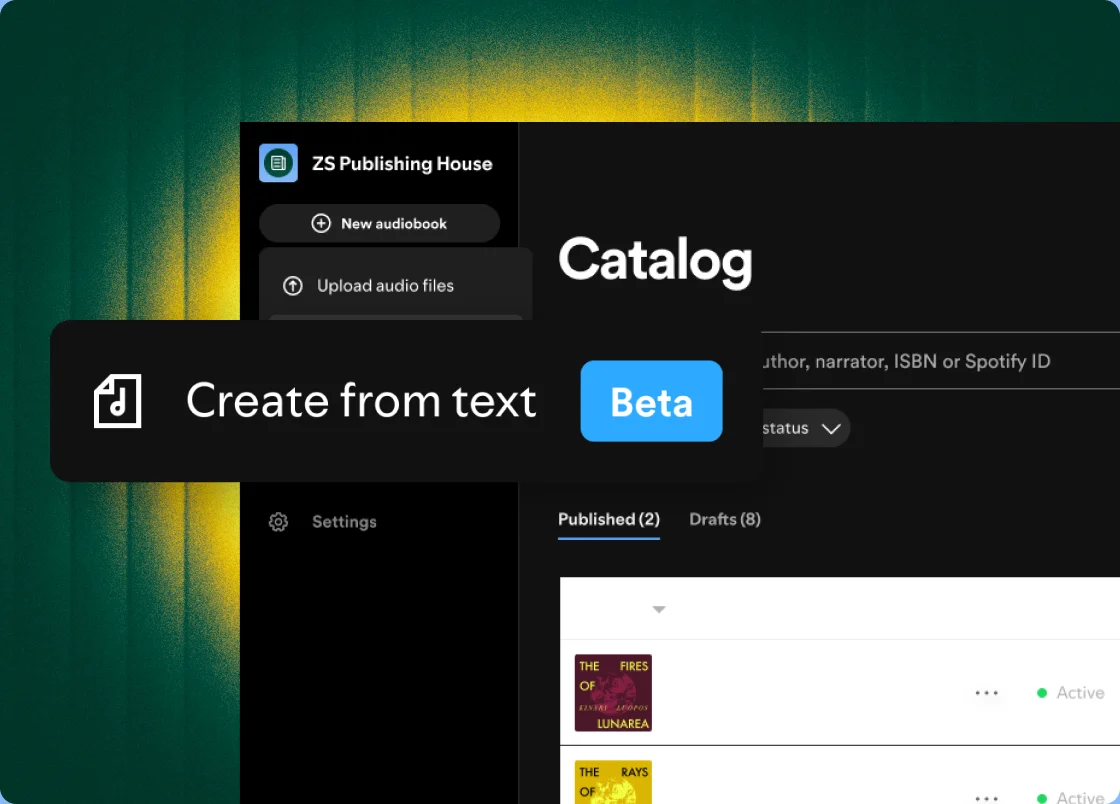Open more options for The Rays Of row

click(986, 798)
